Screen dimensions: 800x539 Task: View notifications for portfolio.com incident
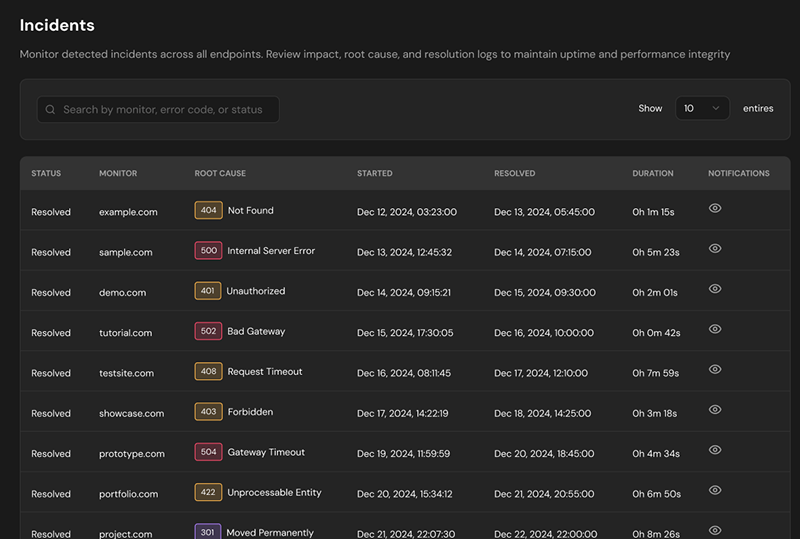coord(715,491)
